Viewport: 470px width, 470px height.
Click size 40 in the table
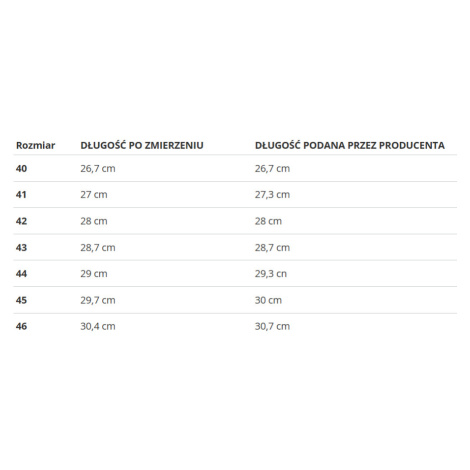point(21,169)
